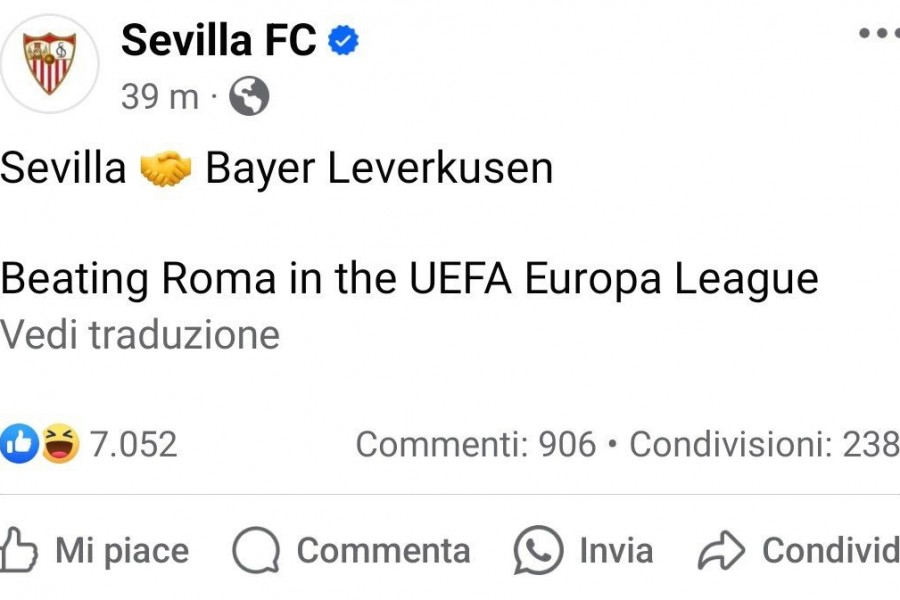
Task: Click the WhatsApp Invia icon
Action: coord(538,550)
